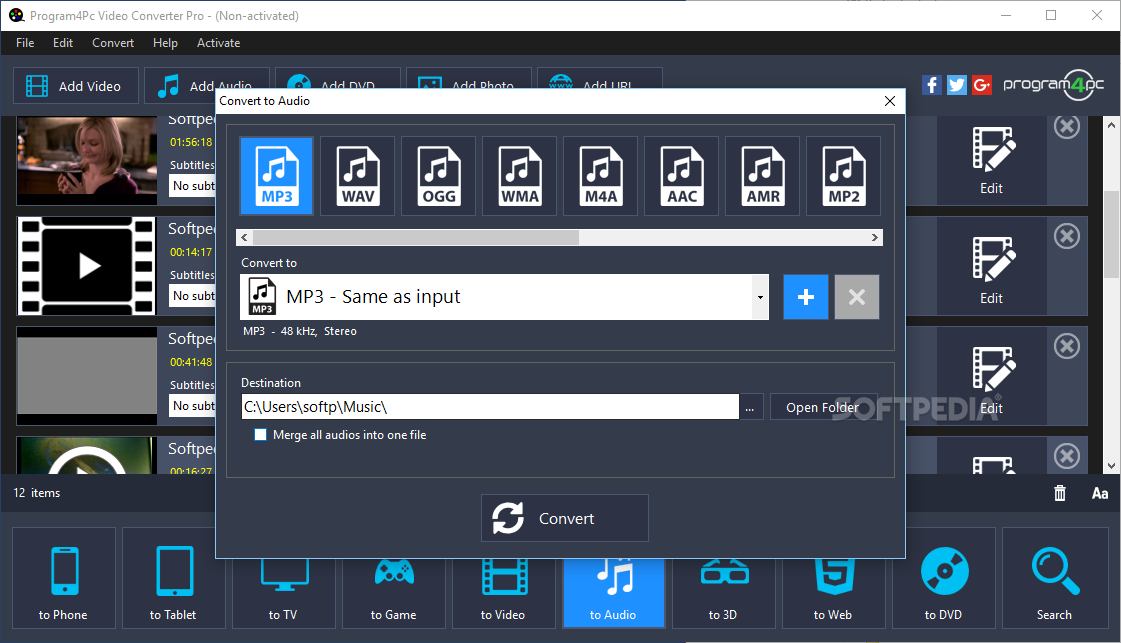Click the Add Audio button
Image resolution: width=1121 pixels, height=643 pixels.
coord(207,78)
